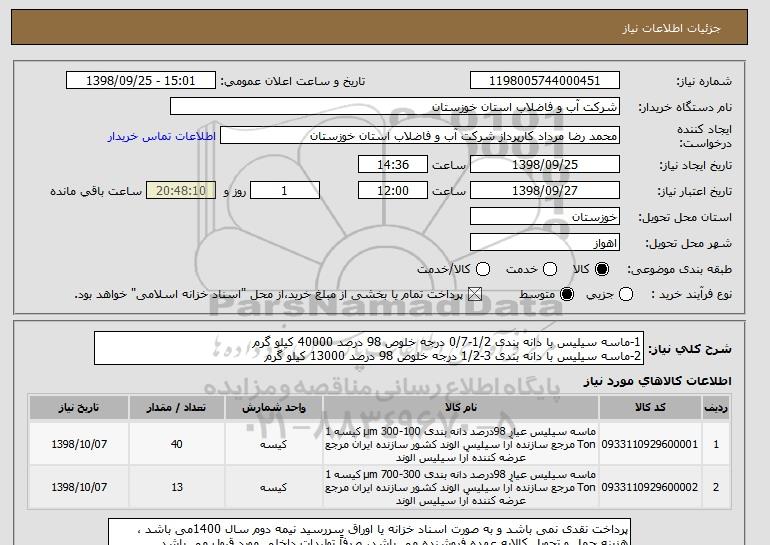Click the 100-300 µm silica sand item name
This screenshot has height=545, width=770.
[461, 444]
